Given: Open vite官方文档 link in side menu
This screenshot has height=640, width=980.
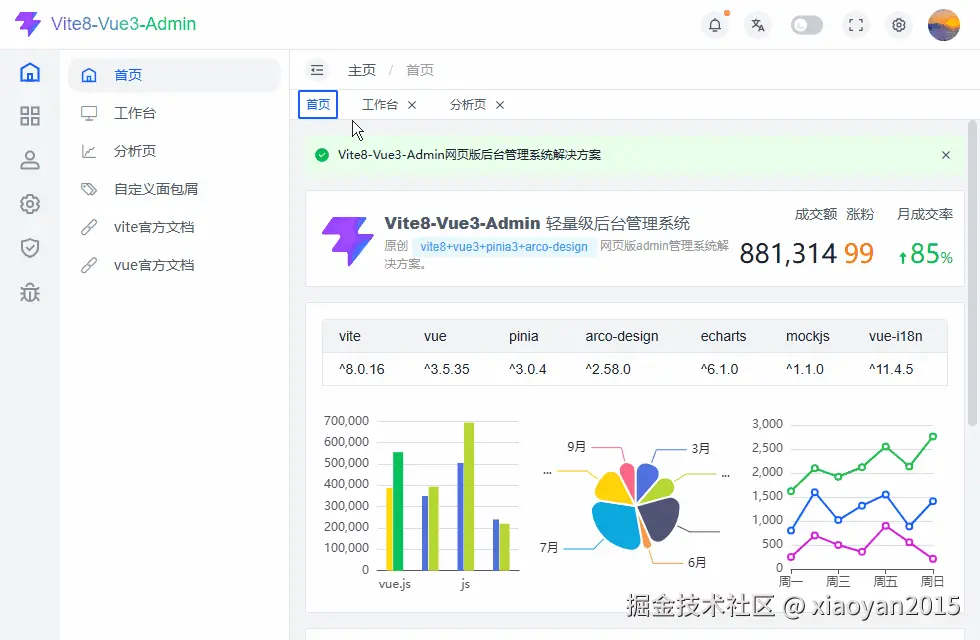Looking at the screenshot, I should [174, 228].
